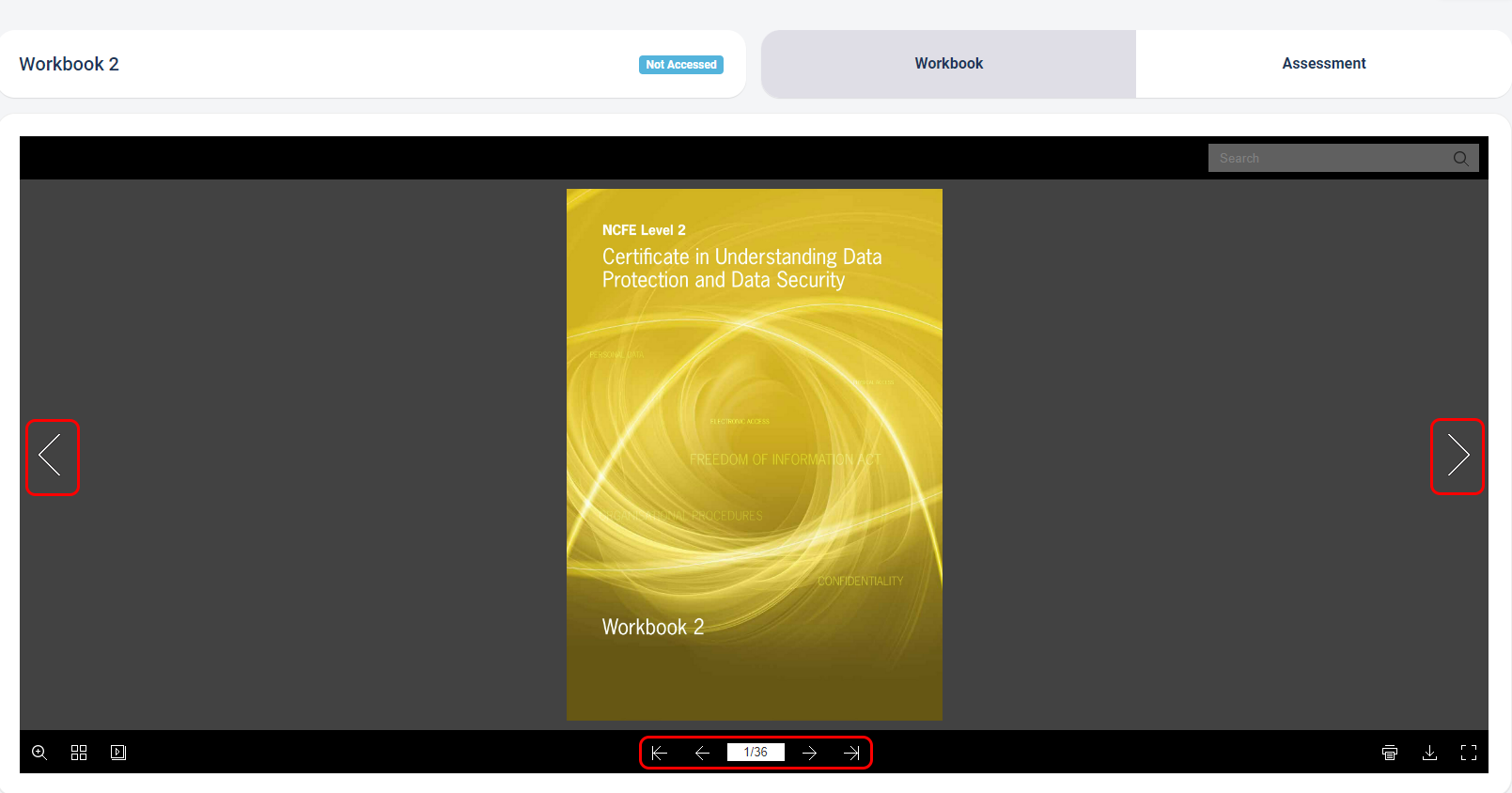Viewport: 1512px width, 793px height.
Task: Switch to the Workbook tab
Action: [x=948, y=64]
